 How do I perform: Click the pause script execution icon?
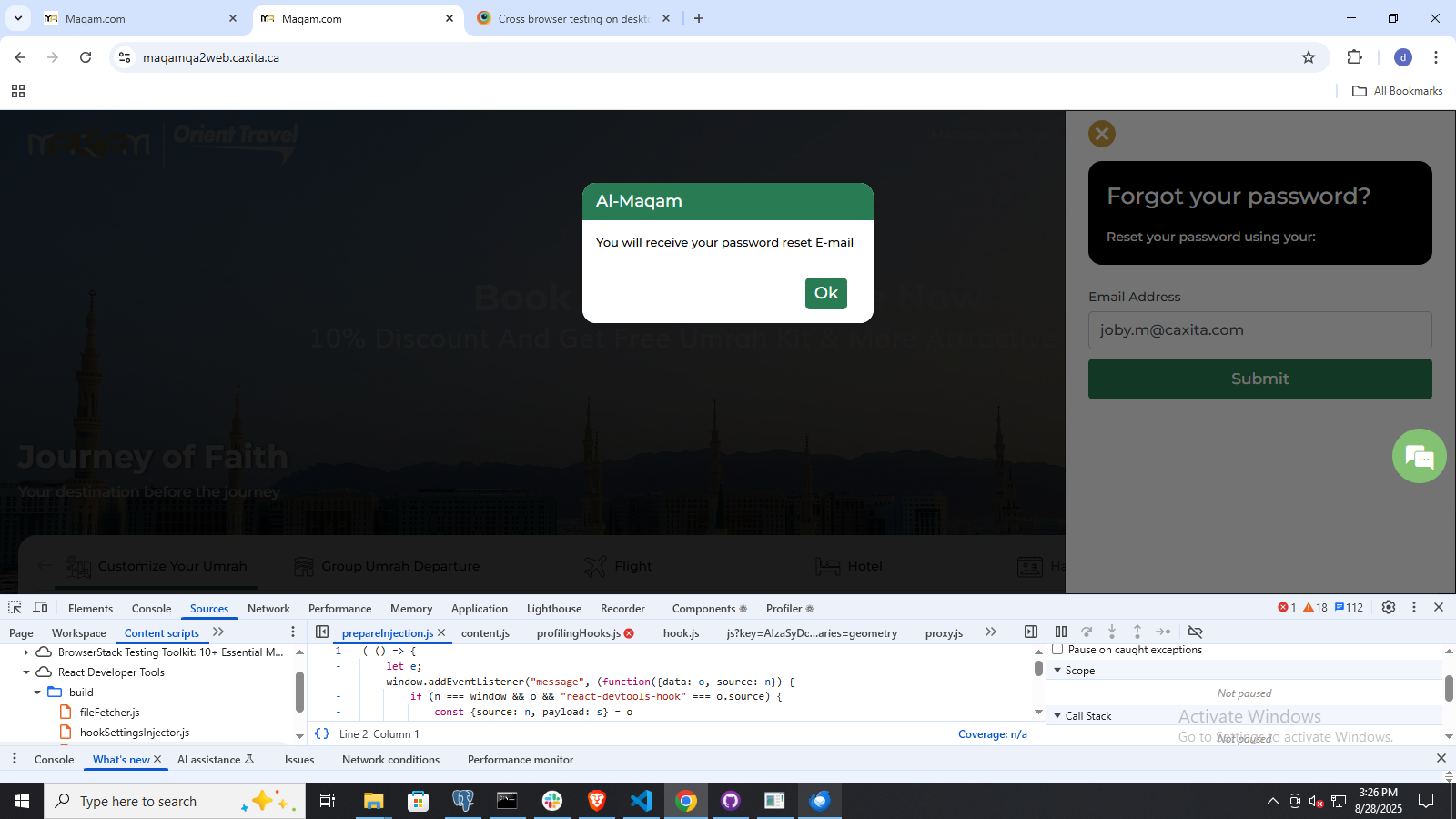pos(1061,632)
